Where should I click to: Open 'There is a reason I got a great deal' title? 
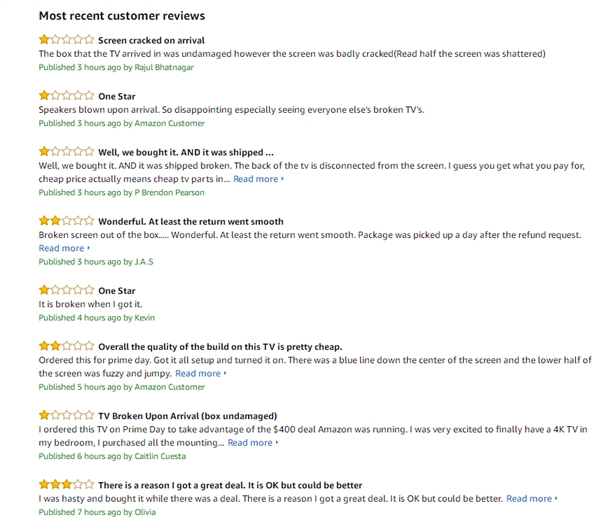coord(230,485)
